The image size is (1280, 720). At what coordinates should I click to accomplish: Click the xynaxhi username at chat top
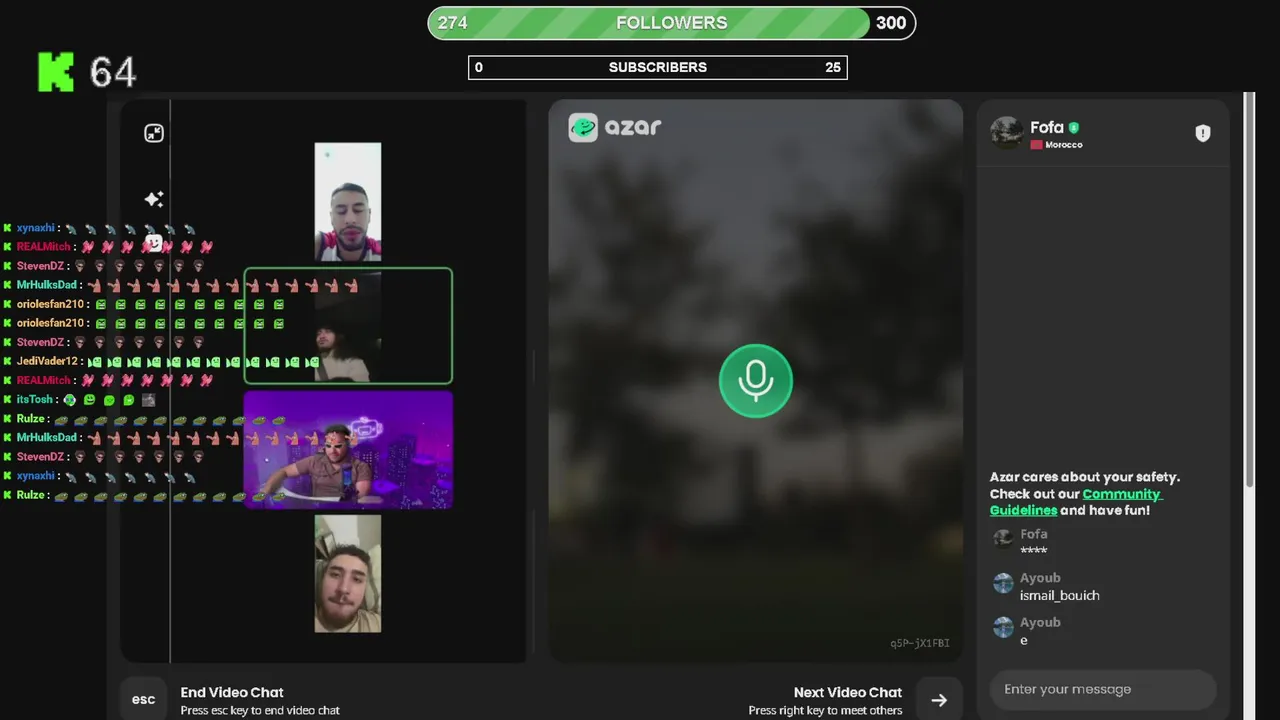click(35, 228)
